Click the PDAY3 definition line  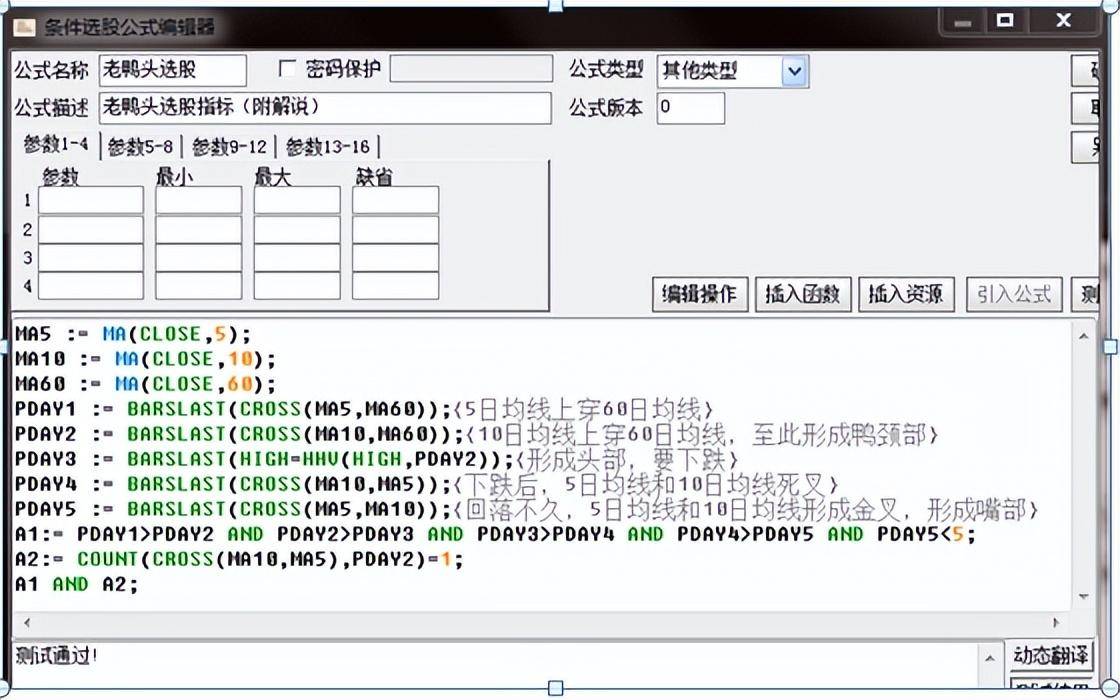(376, 459)
